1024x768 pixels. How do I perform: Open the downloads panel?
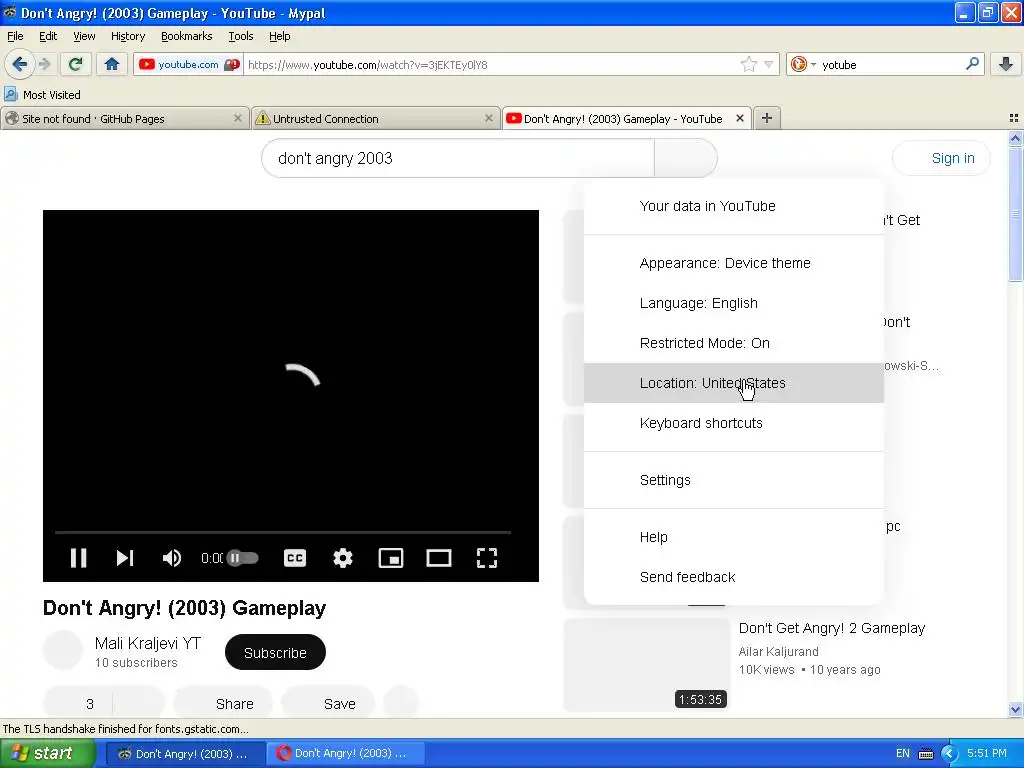coord(1006,64)
